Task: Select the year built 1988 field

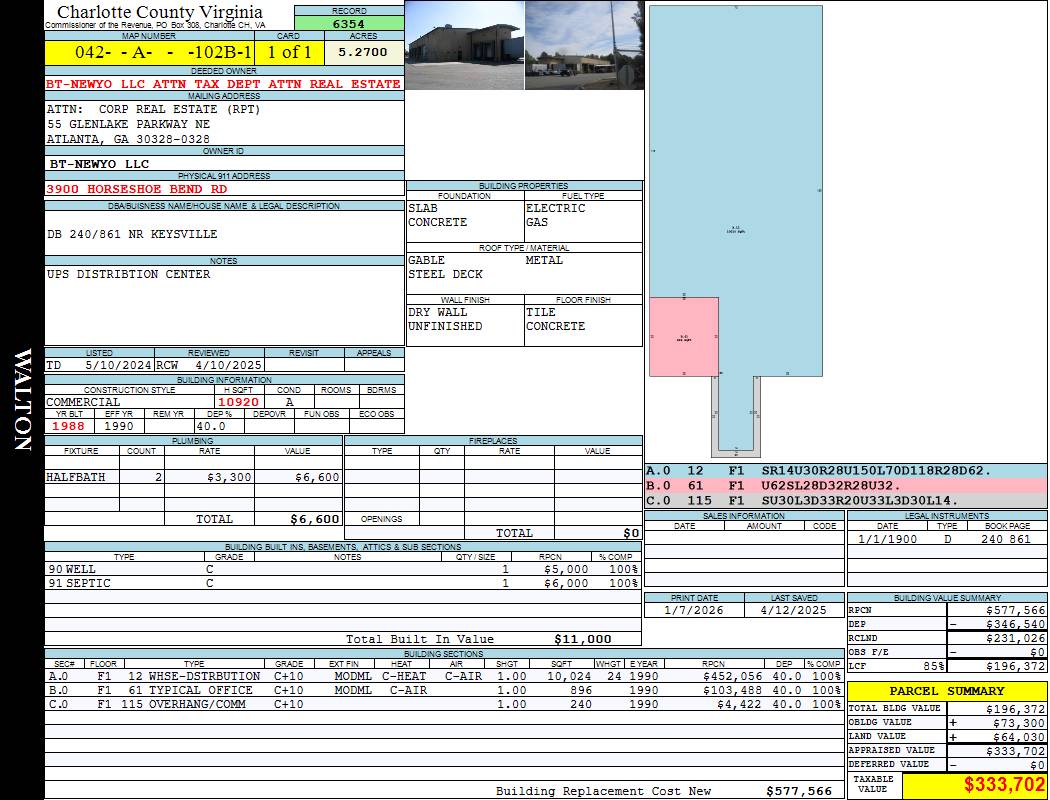Action: (68, 426)
